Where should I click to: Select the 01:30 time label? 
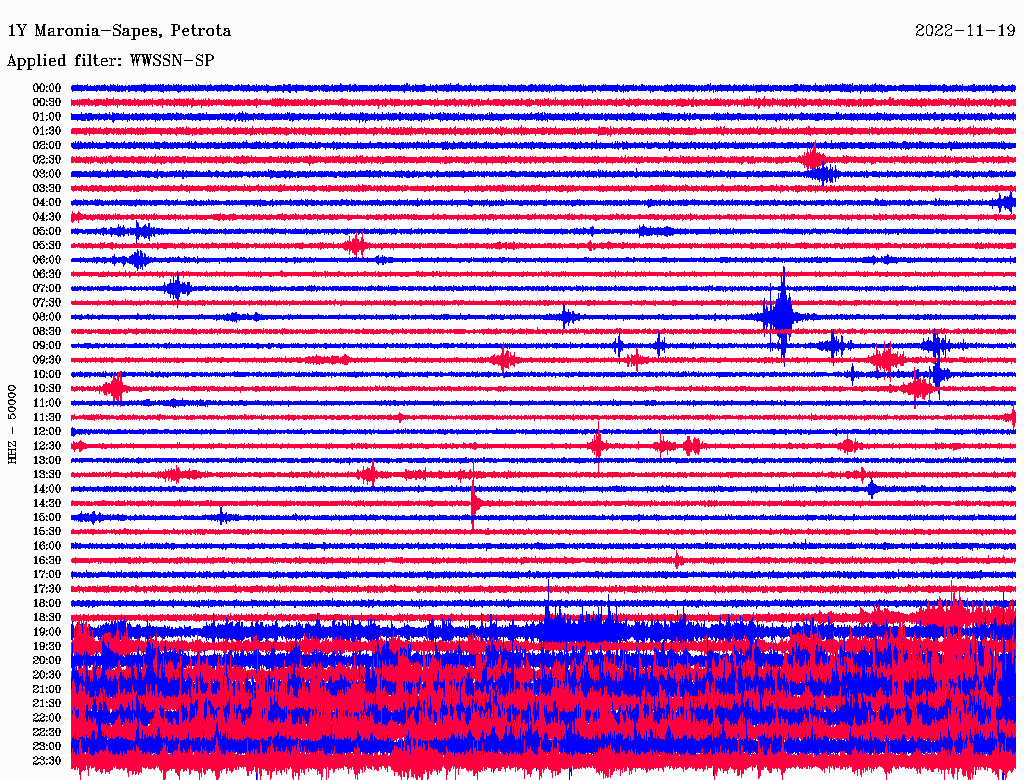tap(47, 131)
